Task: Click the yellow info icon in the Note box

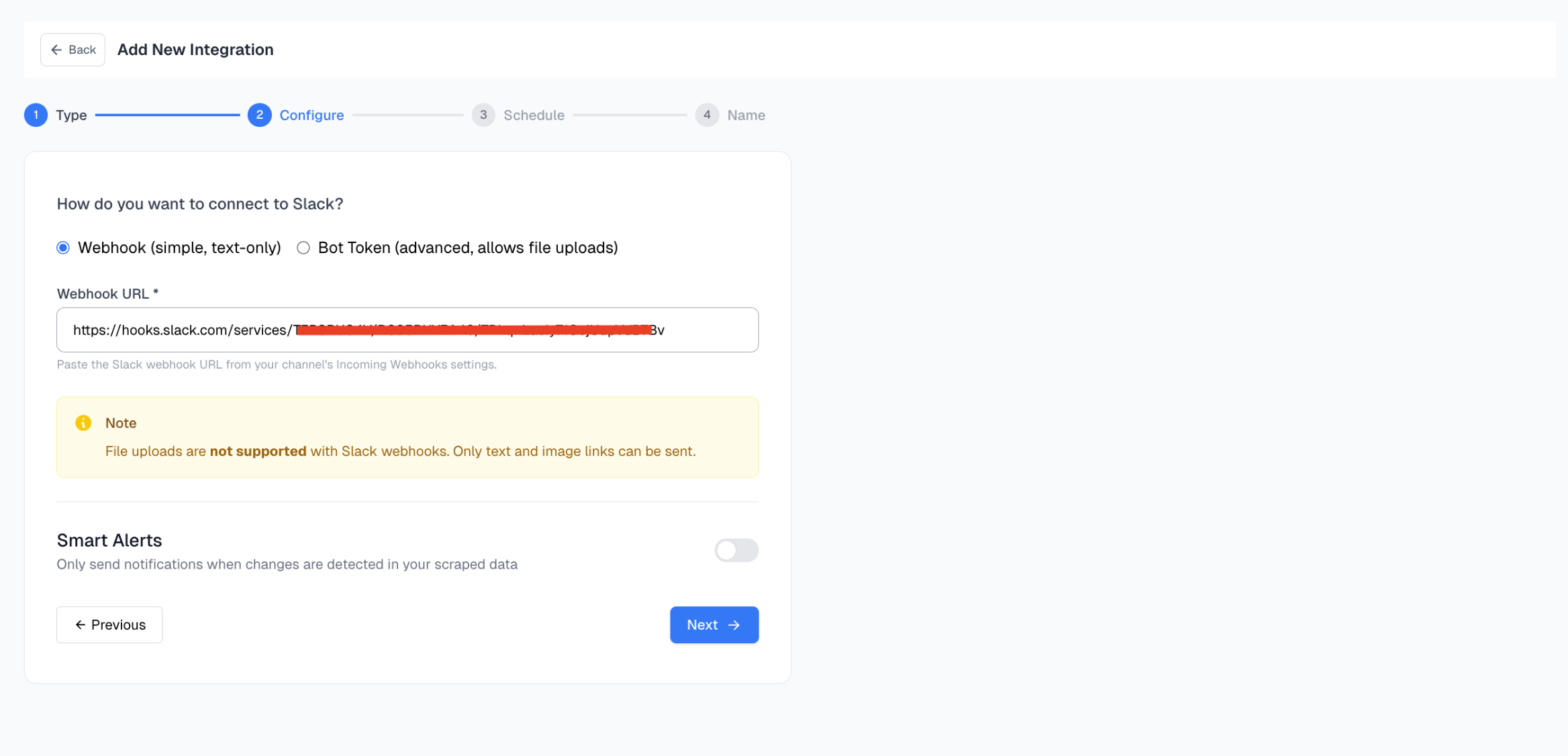Action: coord(83,423)
